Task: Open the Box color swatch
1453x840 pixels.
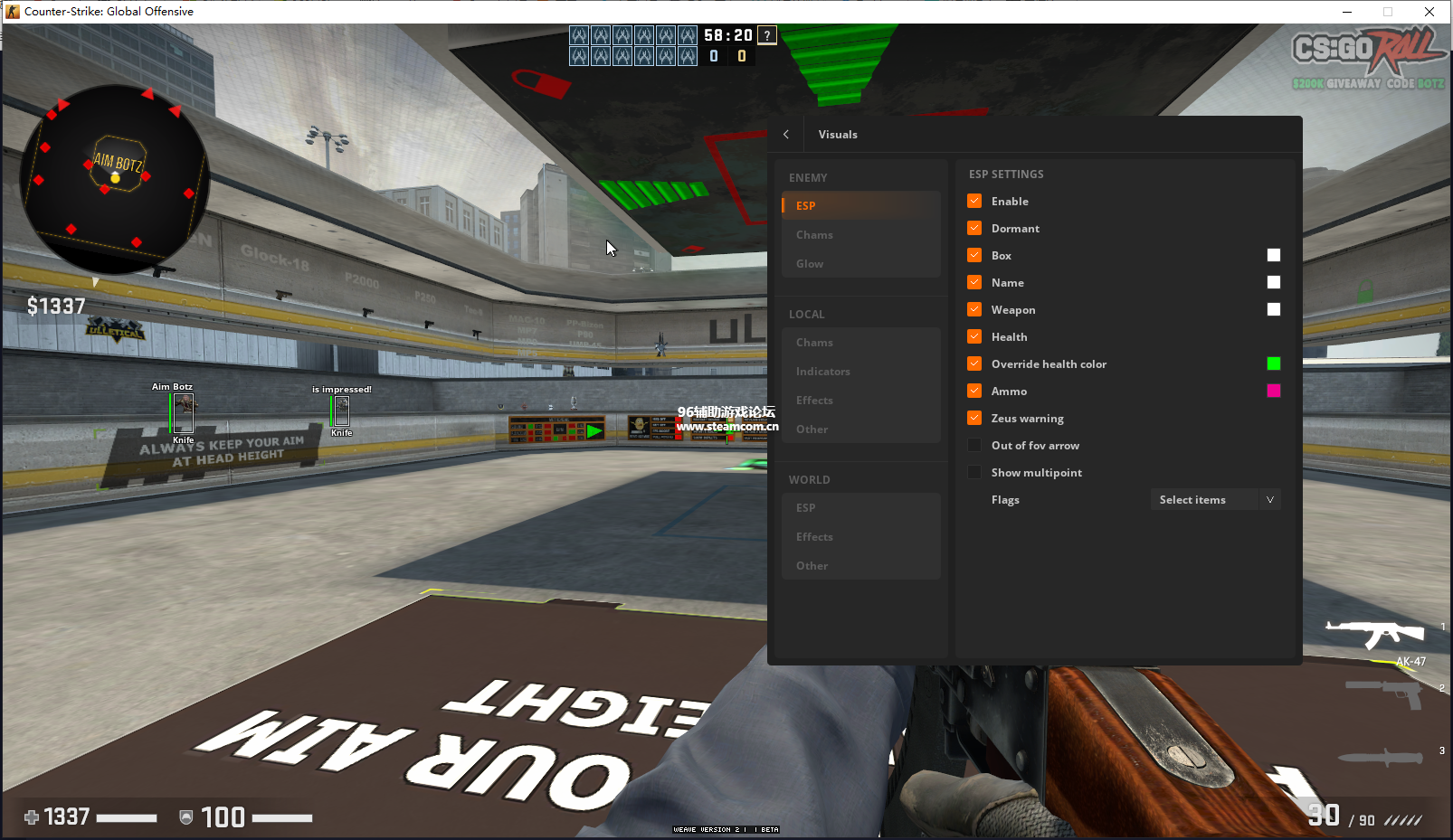Action: point(1274,255)
